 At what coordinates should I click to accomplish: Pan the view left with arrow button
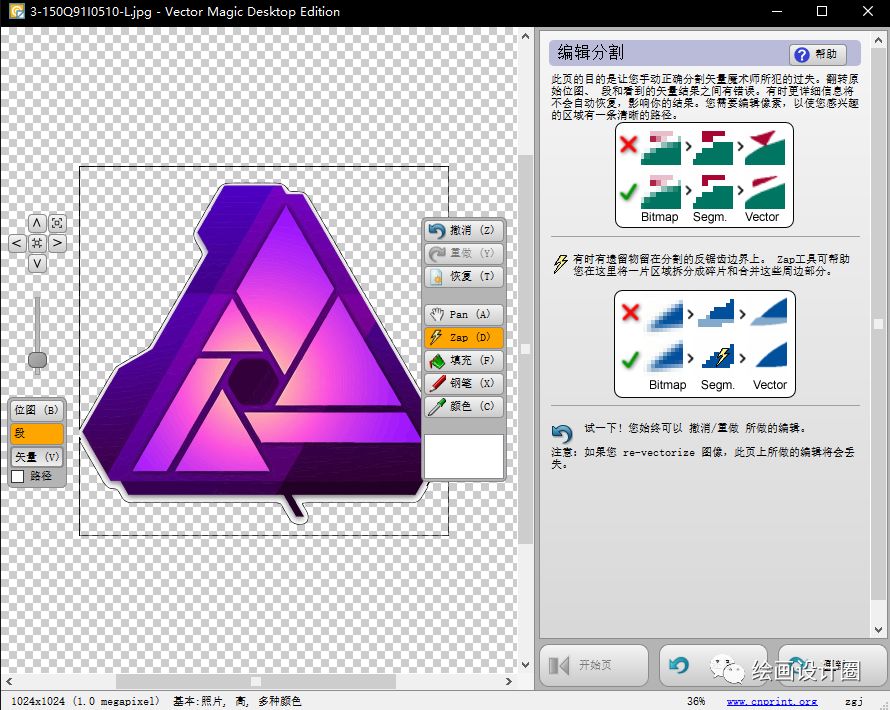pos(17,243)
